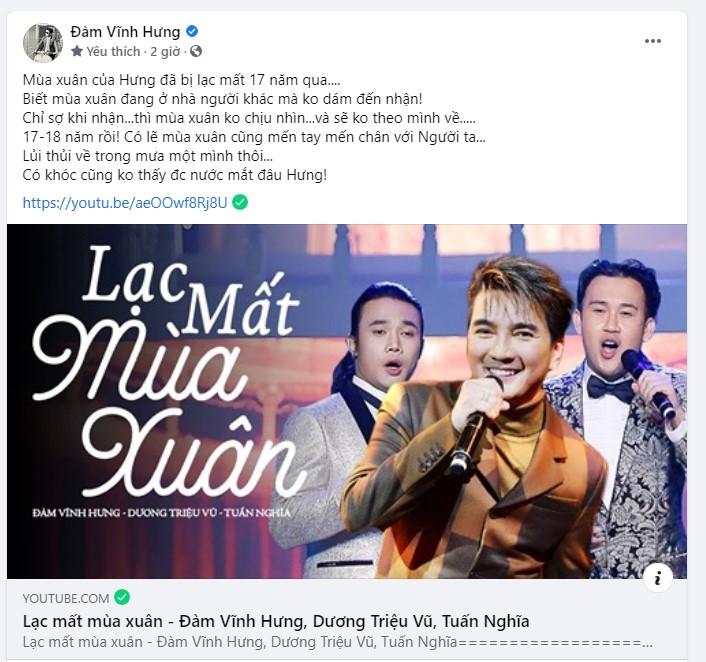Open the Đàm Vĩnh Hưng profile picture

[43, 42]
